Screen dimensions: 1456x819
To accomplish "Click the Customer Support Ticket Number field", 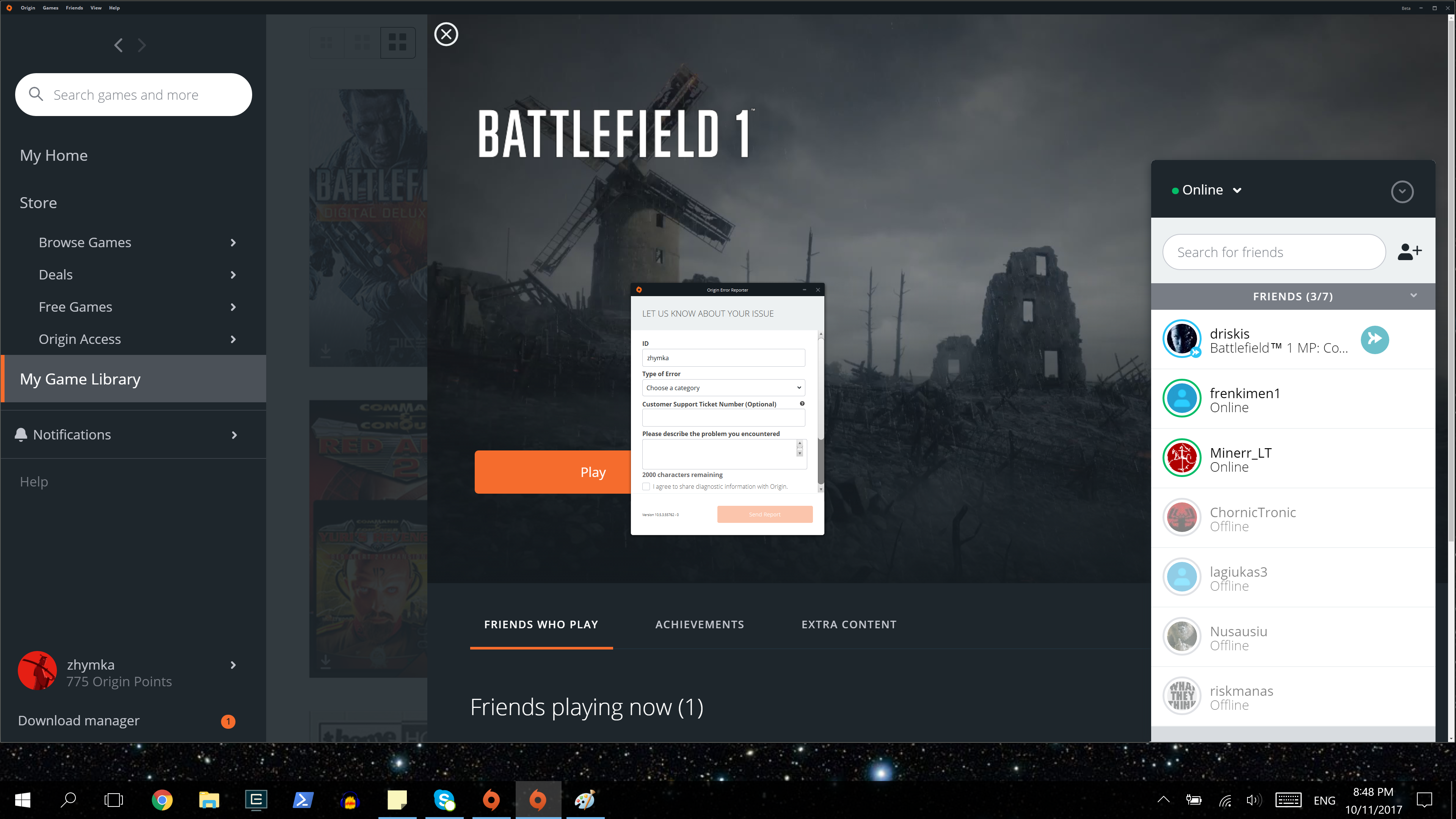I will tap(723, 418).
